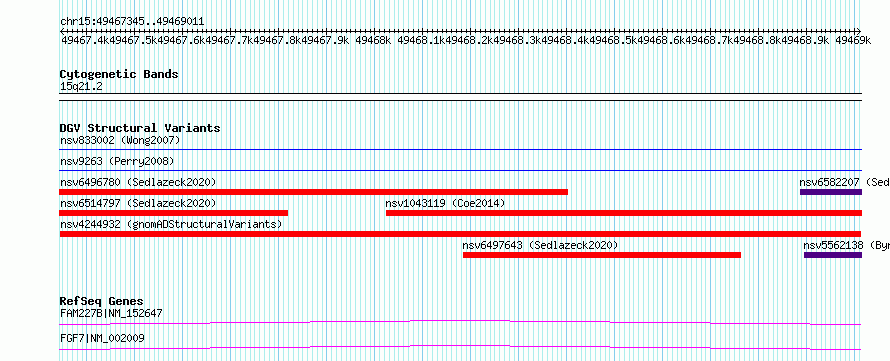Viewport: 890px width, 361px height.
Task: Open nsv6497643 (Sedlazeck2020) variant label
Action: point(540,245)
